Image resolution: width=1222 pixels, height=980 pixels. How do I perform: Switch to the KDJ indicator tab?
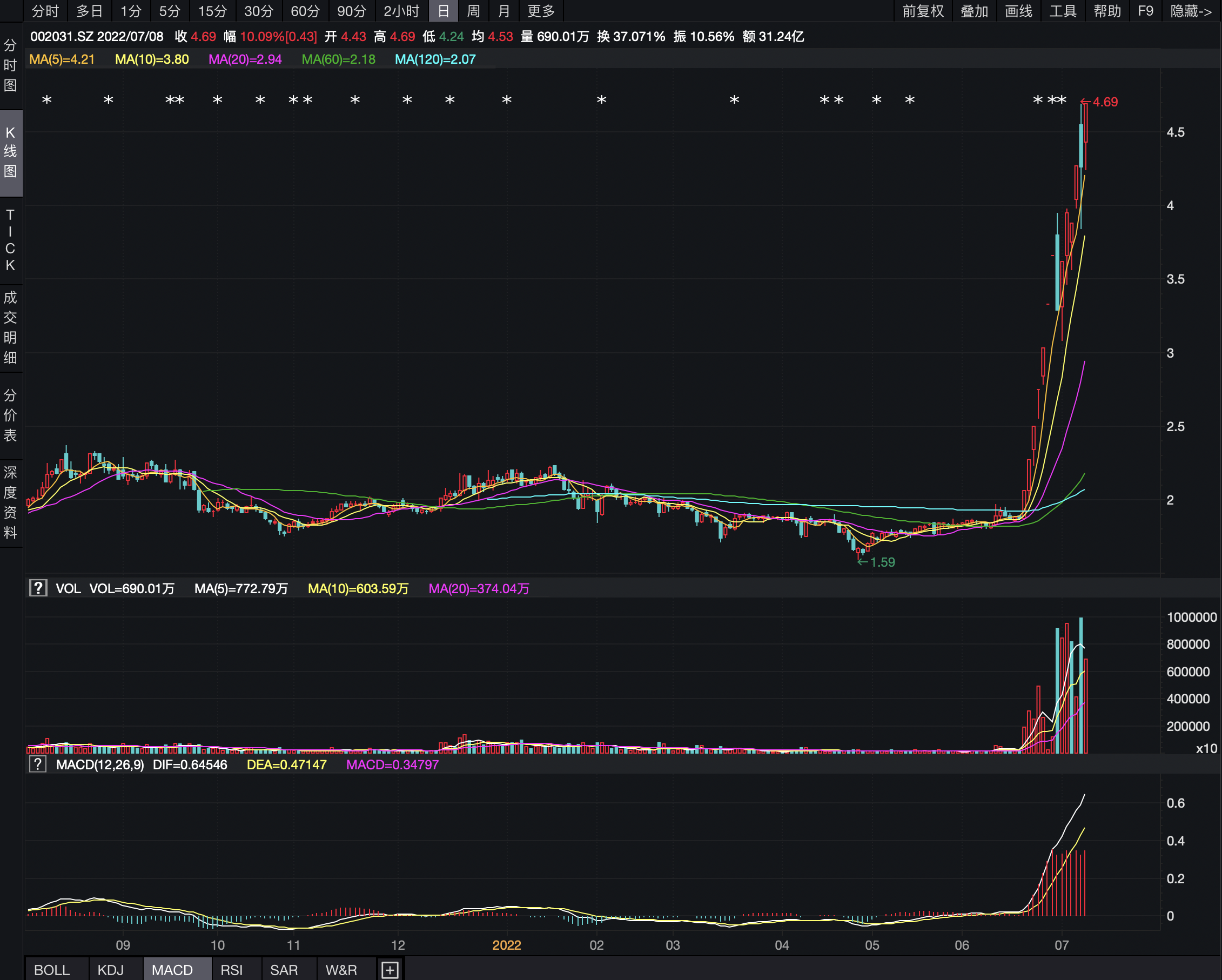click(x=111, y=970)
